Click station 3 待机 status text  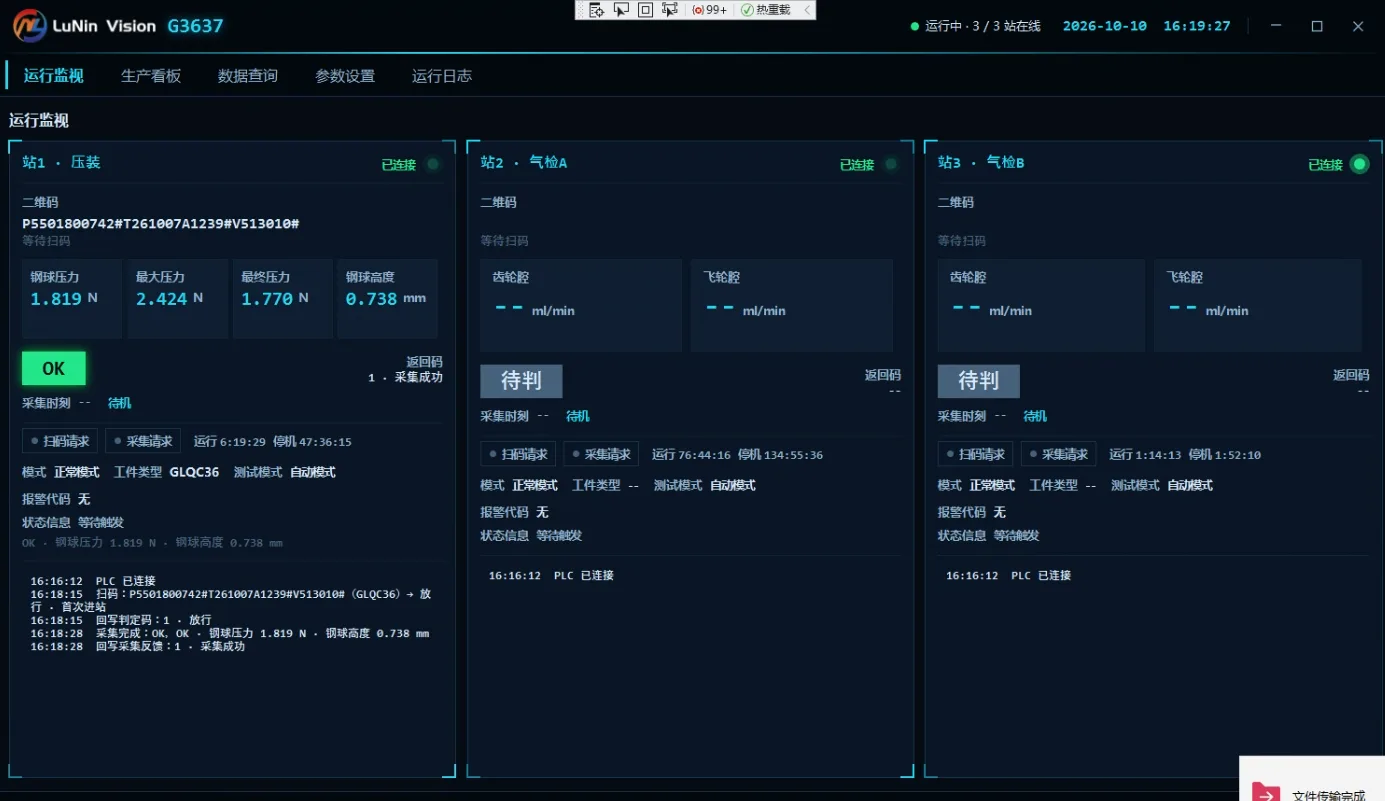1035,416
